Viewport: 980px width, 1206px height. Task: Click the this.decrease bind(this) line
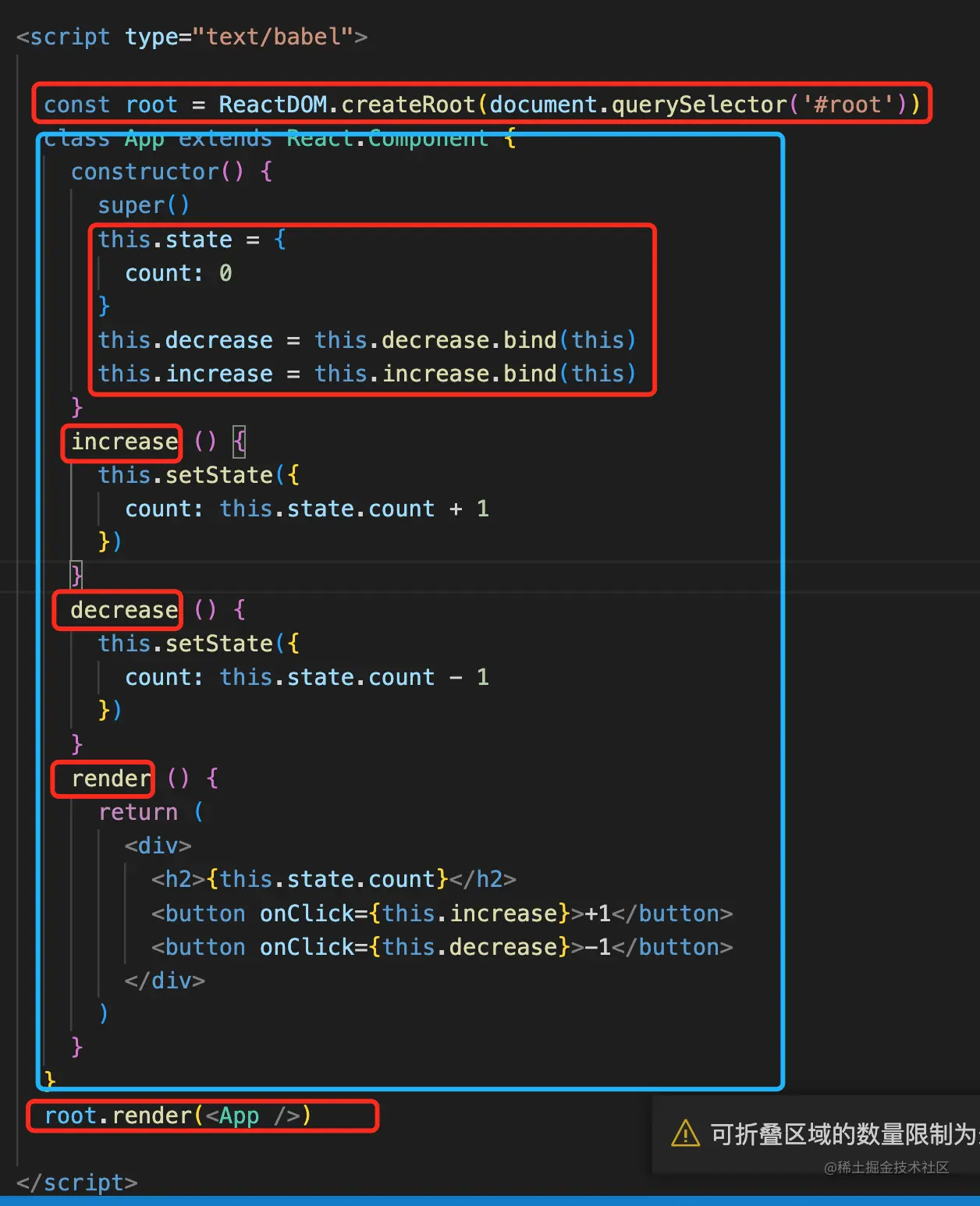[x=367, y=340]
